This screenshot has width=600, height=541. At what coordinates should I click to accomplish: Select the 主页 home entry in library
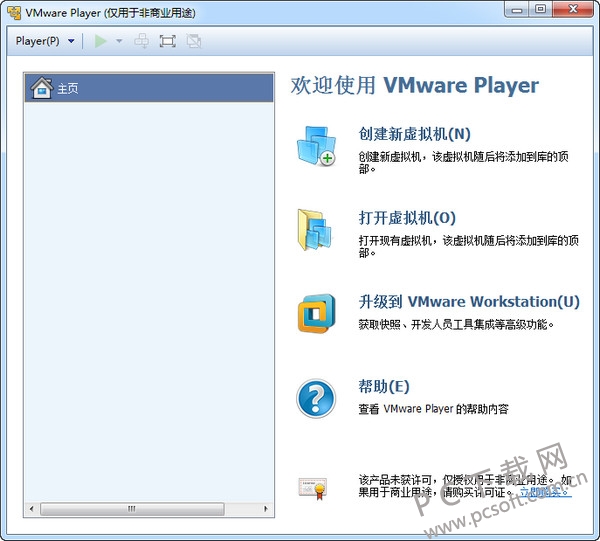[149, 88]
